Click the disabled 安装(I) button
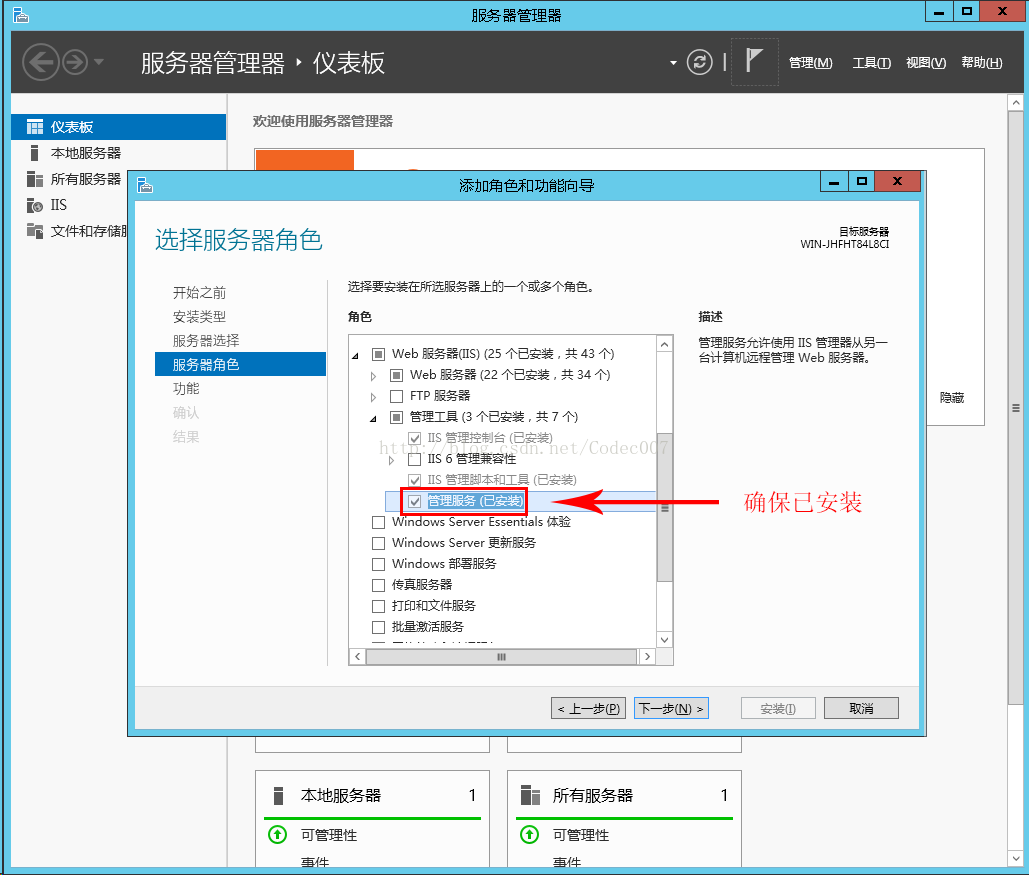This screenshot has height=875, width=1029. (x=778, y=708)
